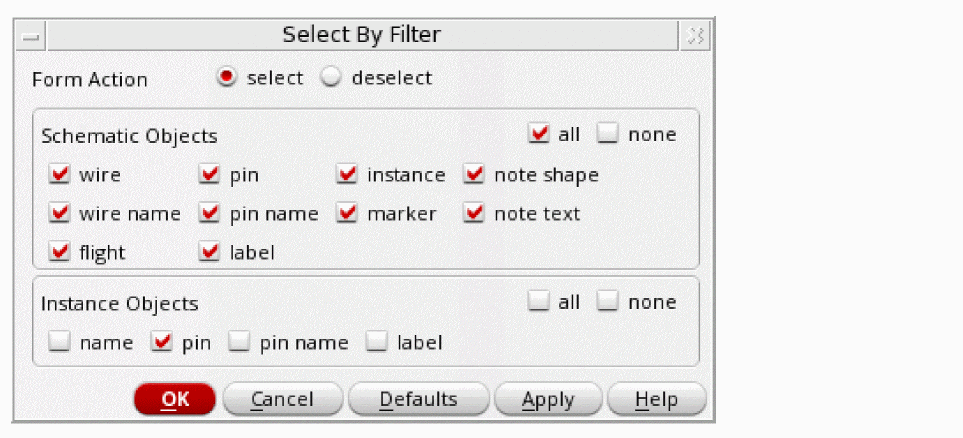Click the OK button
963x438 pixels.
click(175, 399)
